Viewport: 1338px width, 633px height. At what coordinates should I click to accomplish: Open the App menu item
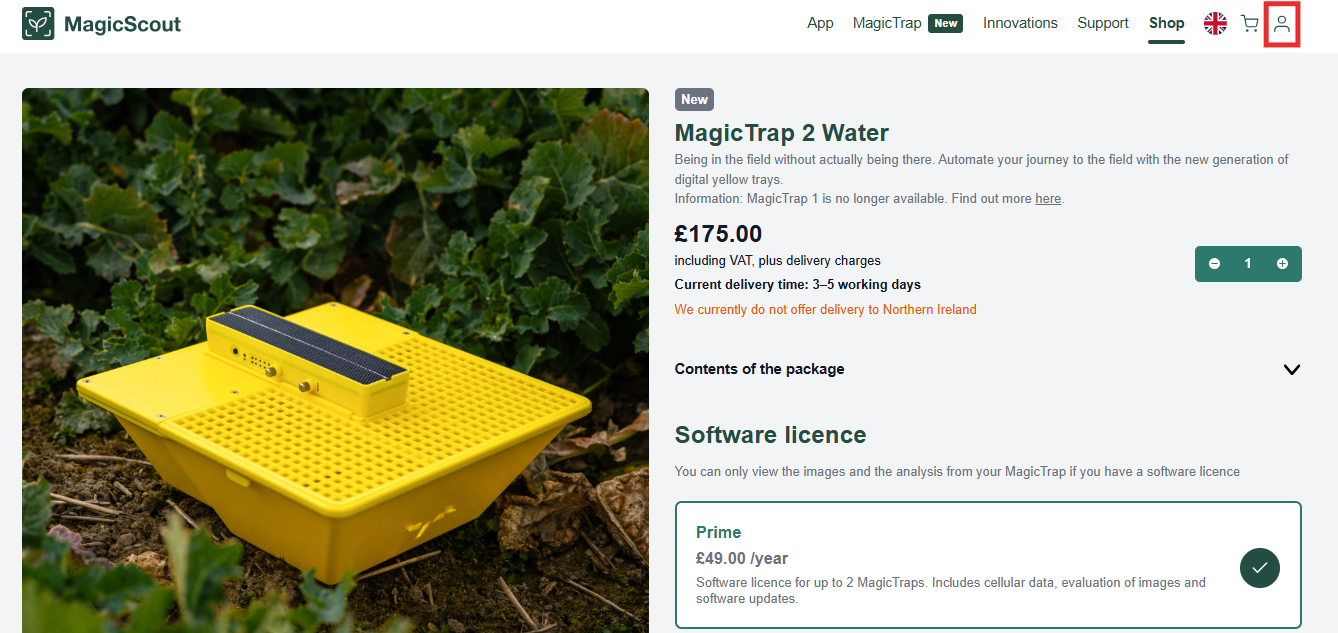click(x=820, y=23)
